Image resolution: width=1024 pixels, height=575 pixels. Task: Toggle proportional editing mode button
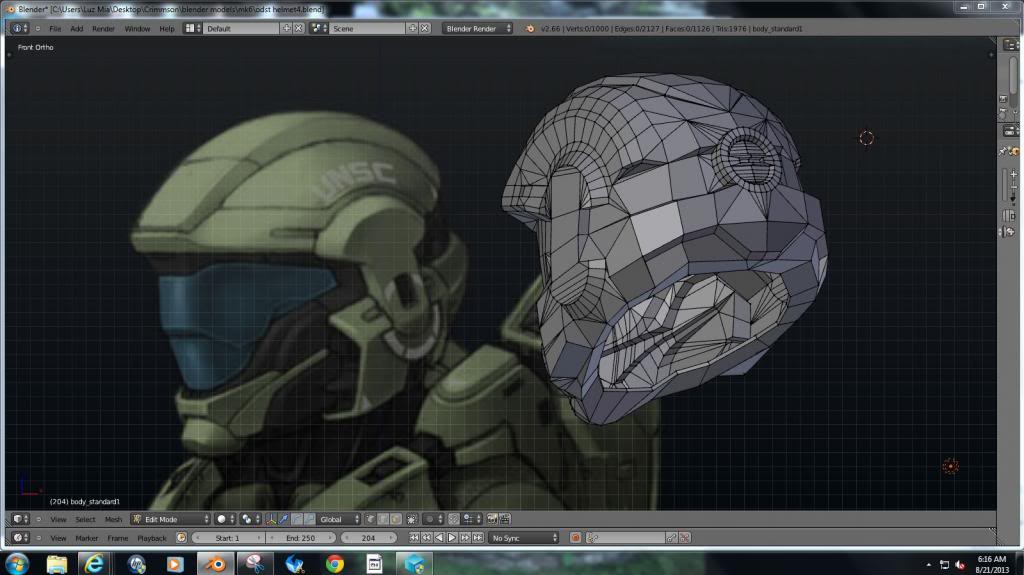(432, 519)
